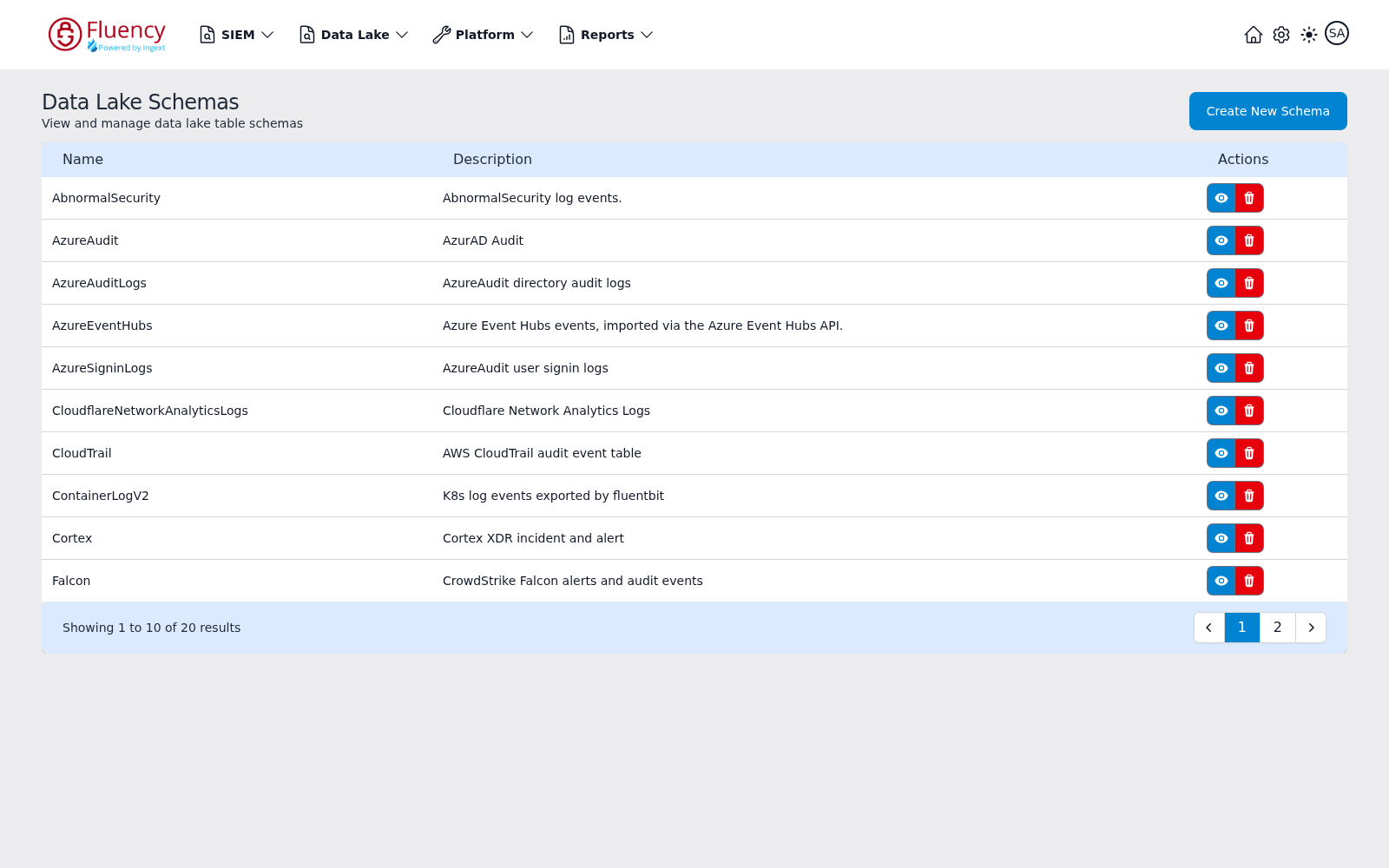Go to next page chevron

[x=1311, y=628]
